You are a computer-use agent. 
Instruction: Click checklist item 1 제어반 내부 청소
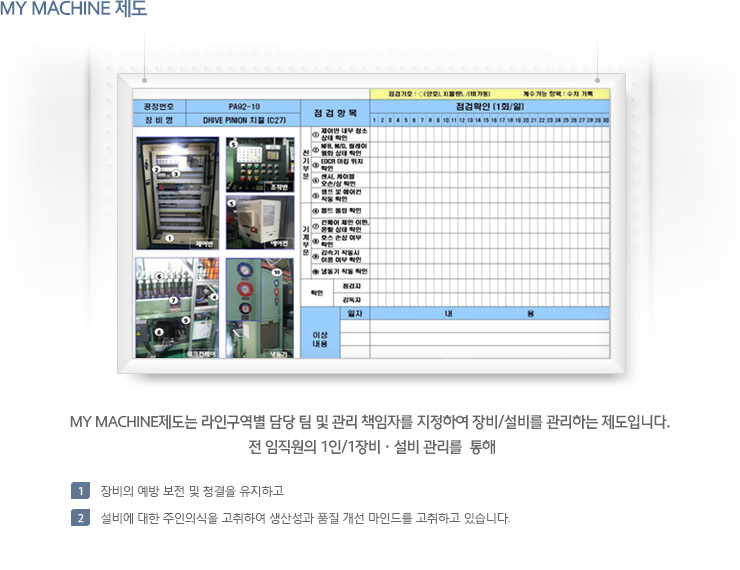tap(340, 134)
